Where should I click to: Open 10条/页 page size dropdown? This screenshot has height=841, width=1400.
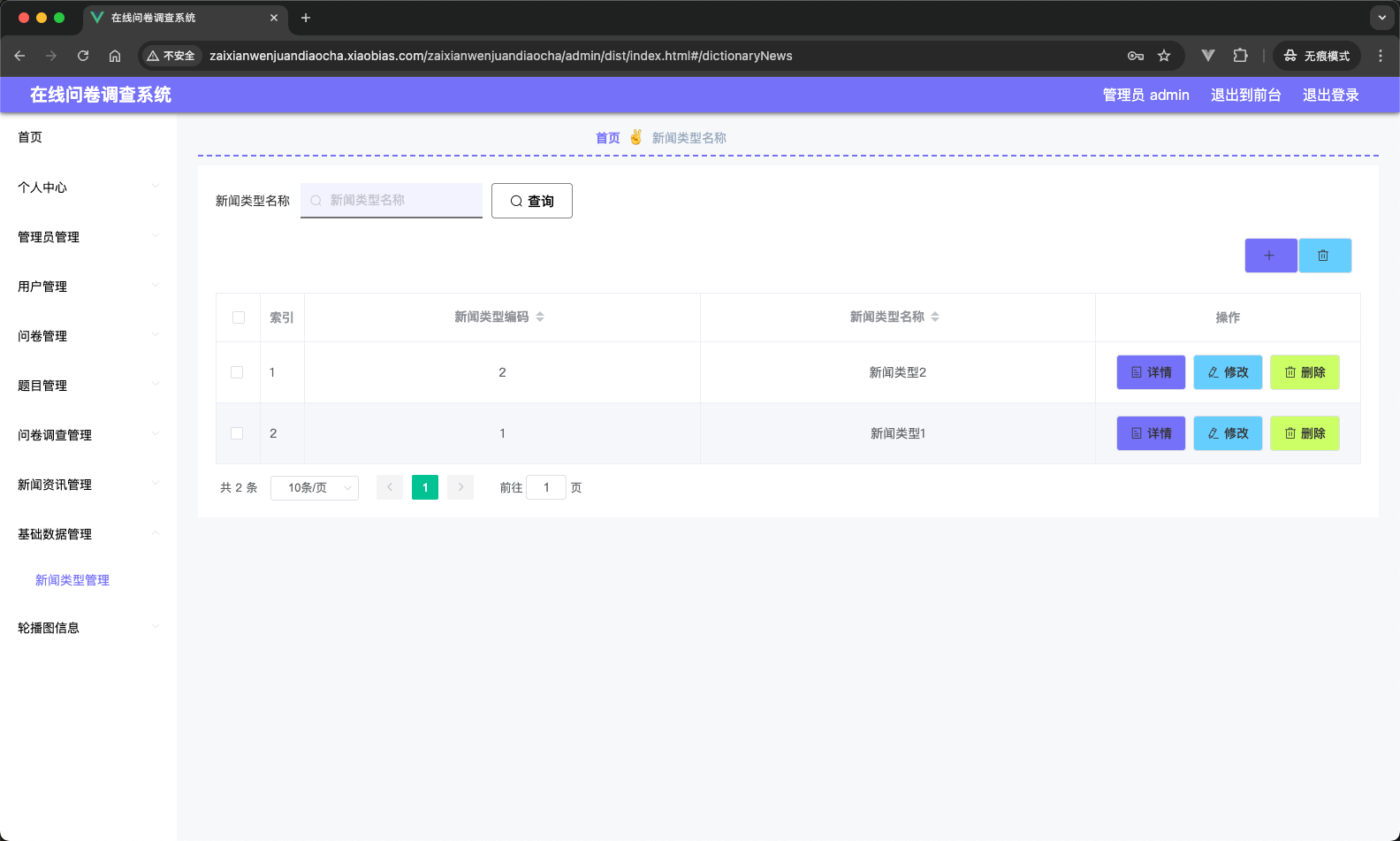pyautogui.click(x=315, y=487)
